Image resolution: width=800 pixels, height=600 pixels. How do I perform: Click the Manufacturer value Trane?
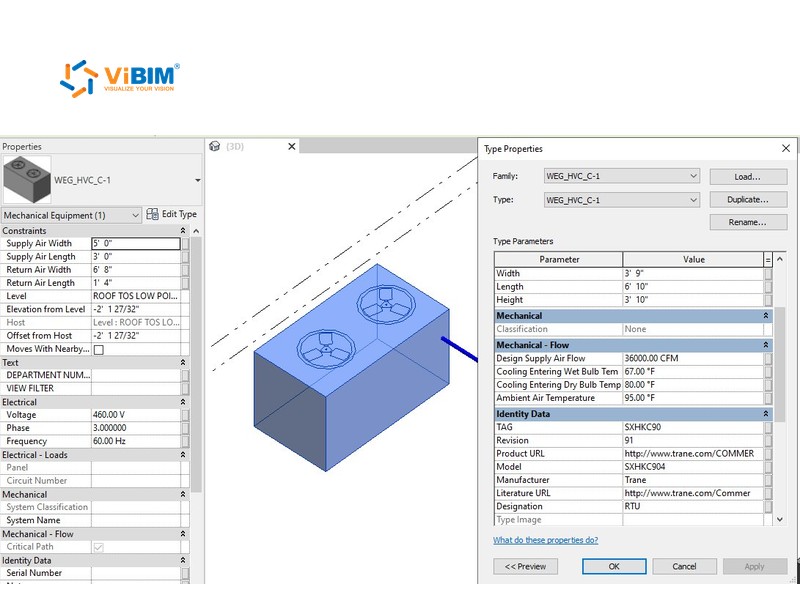pos(693,480)
